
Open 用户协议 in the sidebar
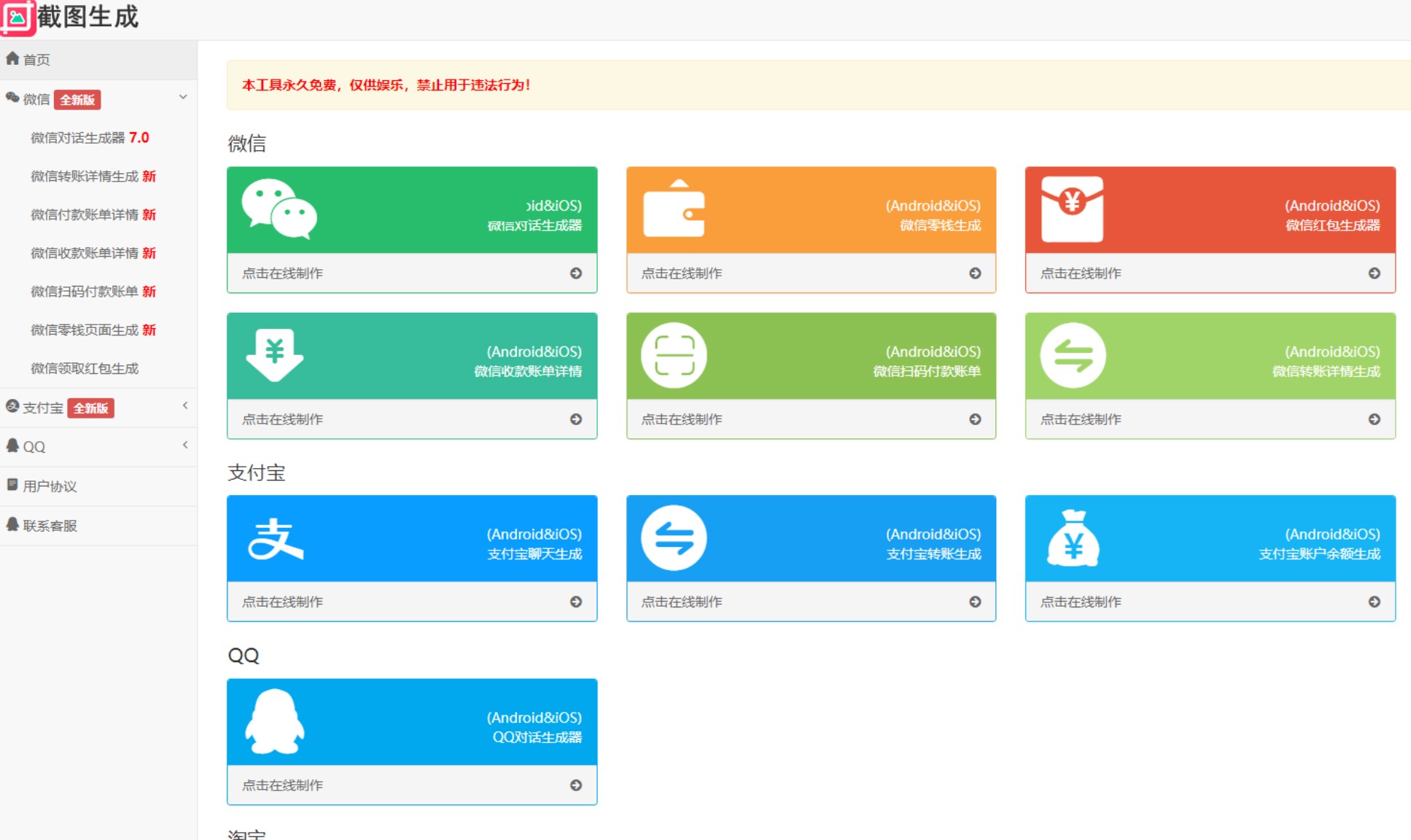(x=50, y=486)
